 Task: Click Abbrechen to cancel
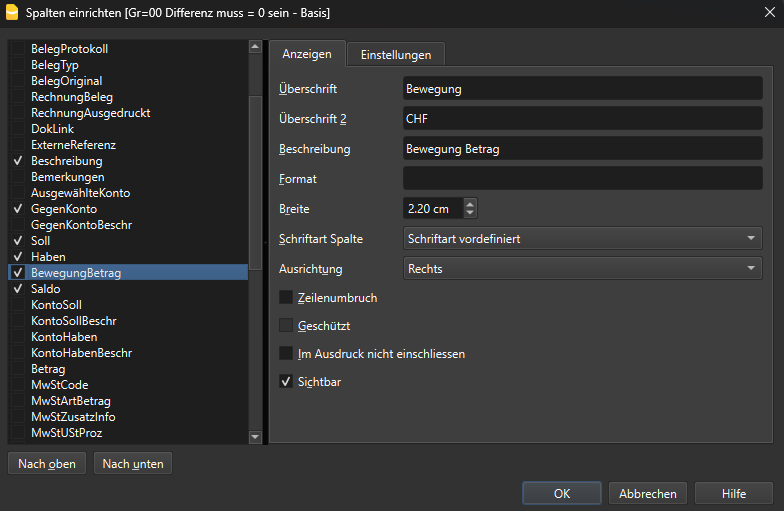pyautogui.click(x=648, y=493)
